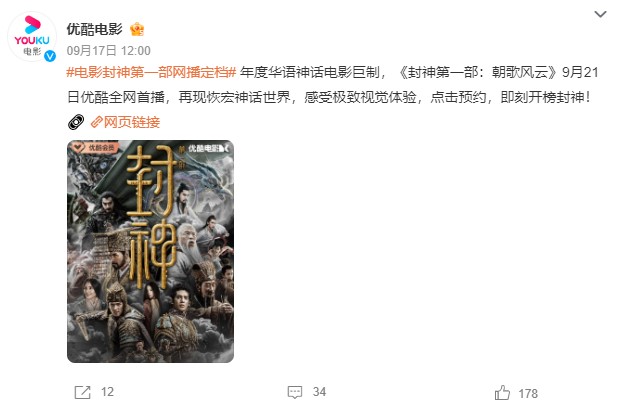Click the comment count 34
The image size is (626, 410).
point(319,392)
